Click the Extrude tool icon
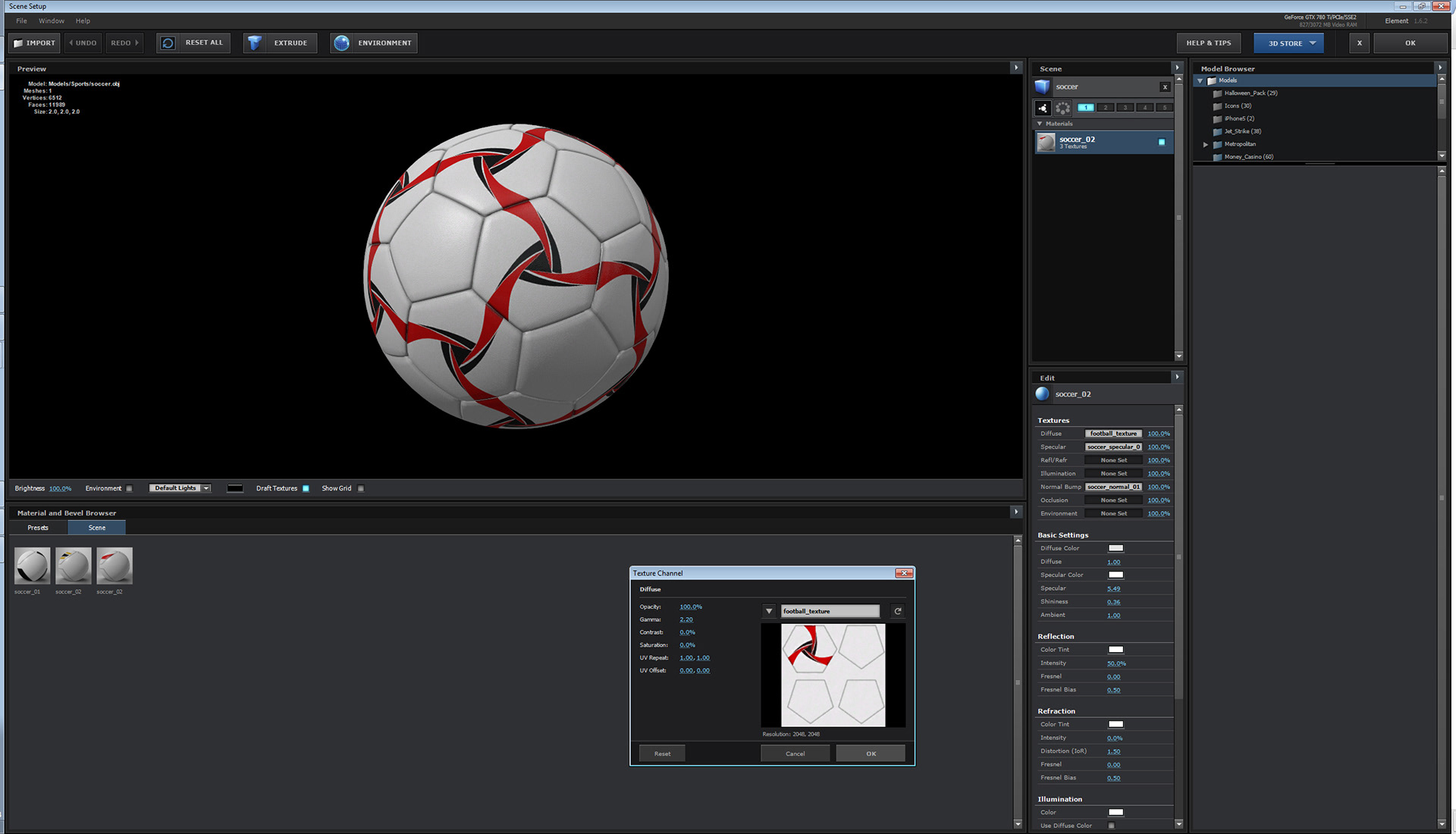 (x=255, y=43)
